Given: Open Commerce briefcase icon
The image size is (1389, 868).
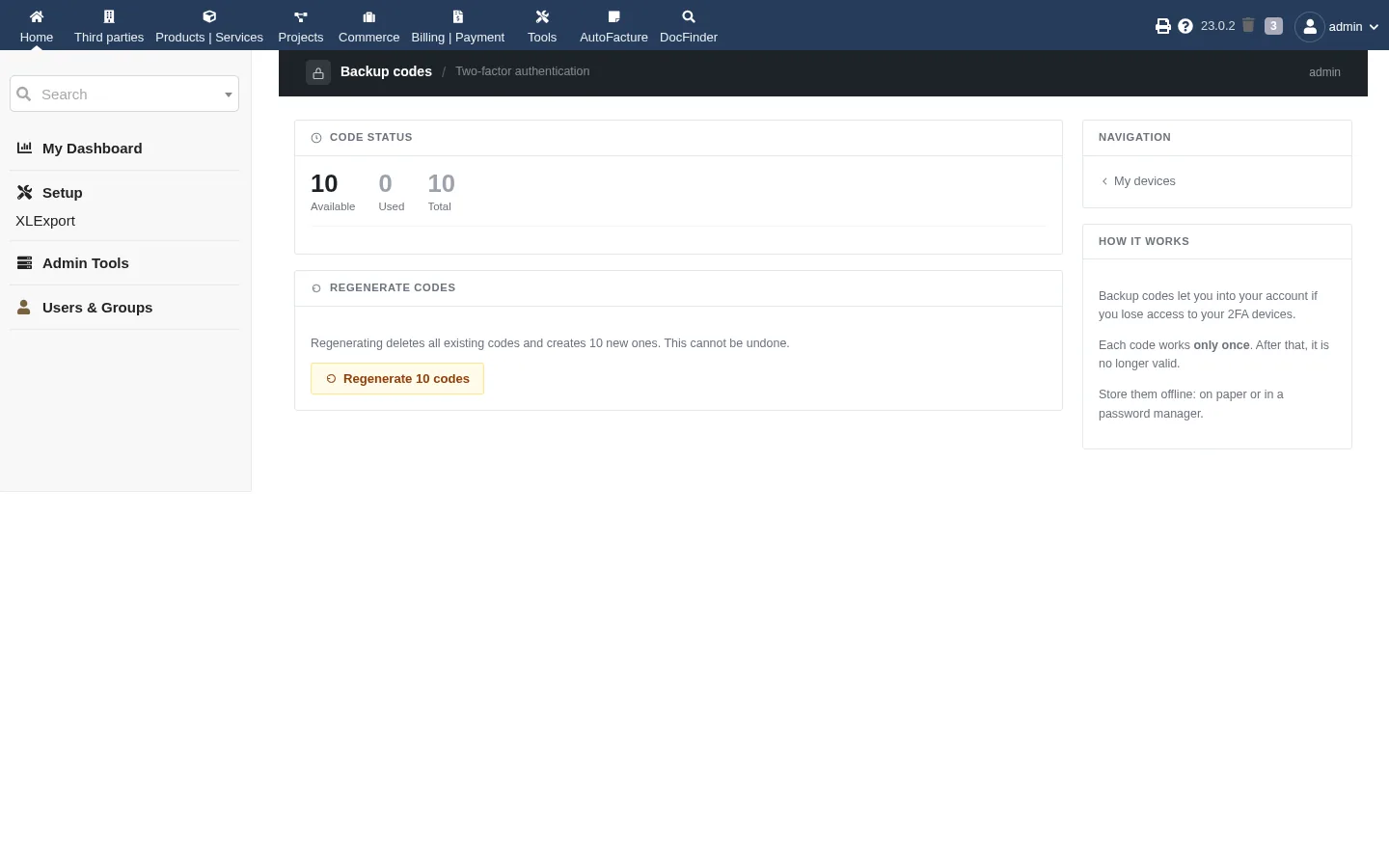Looking at the screenshot, I should pos(368,16).
